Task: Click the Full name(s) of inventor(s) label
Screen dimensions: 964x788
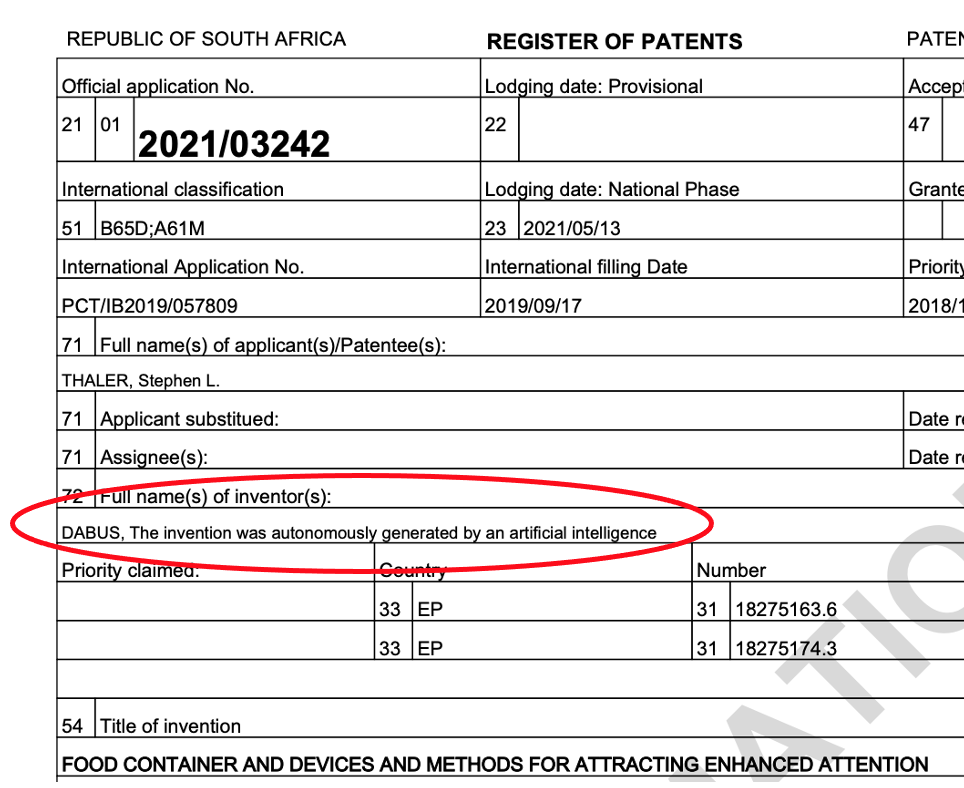Action: tap(215, 497)
